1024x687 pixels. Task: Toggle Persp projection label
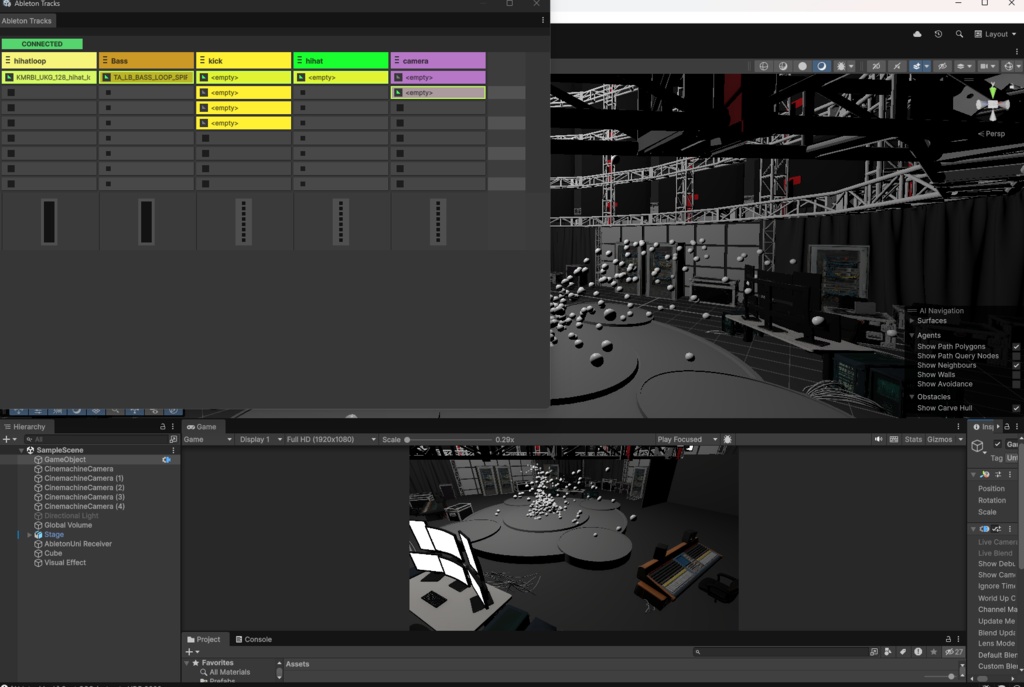(x=991, y=134)
